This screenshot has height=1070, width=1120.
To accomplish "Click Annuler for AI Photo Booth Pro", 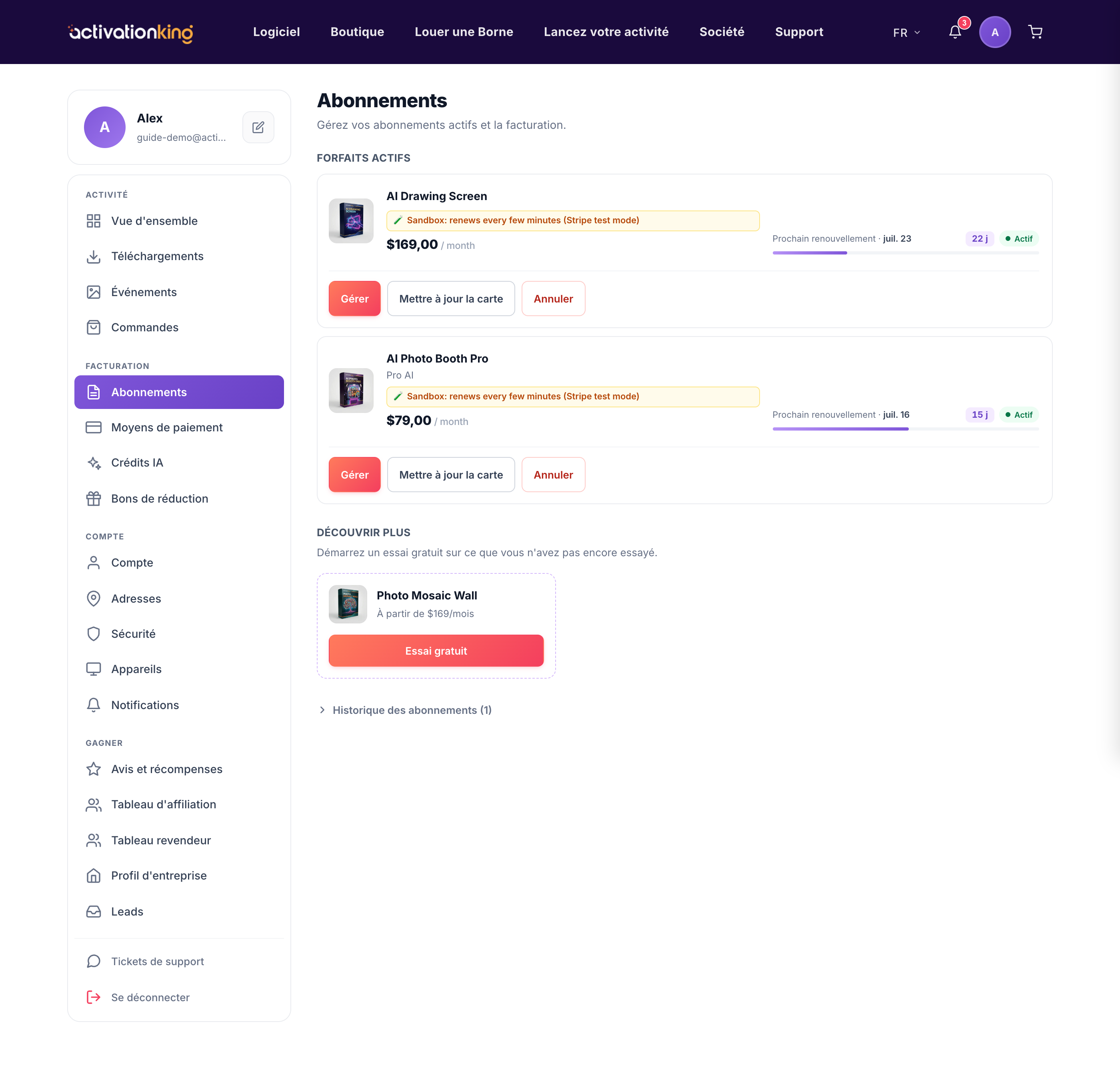I will pos(553,475).
